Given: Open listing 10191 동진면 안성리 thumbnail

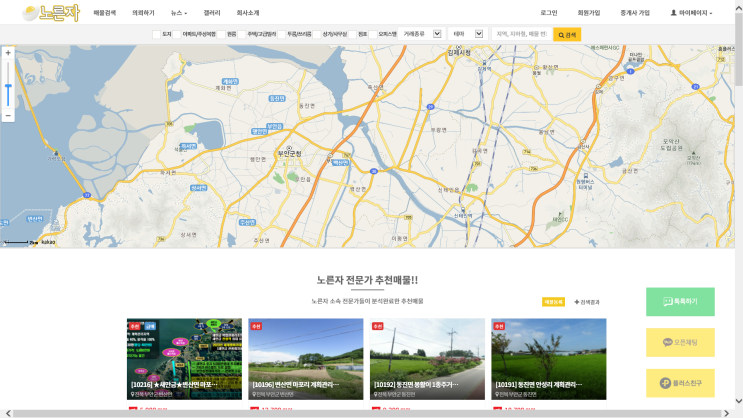Looking at the screenshot, I should (549, 359).
